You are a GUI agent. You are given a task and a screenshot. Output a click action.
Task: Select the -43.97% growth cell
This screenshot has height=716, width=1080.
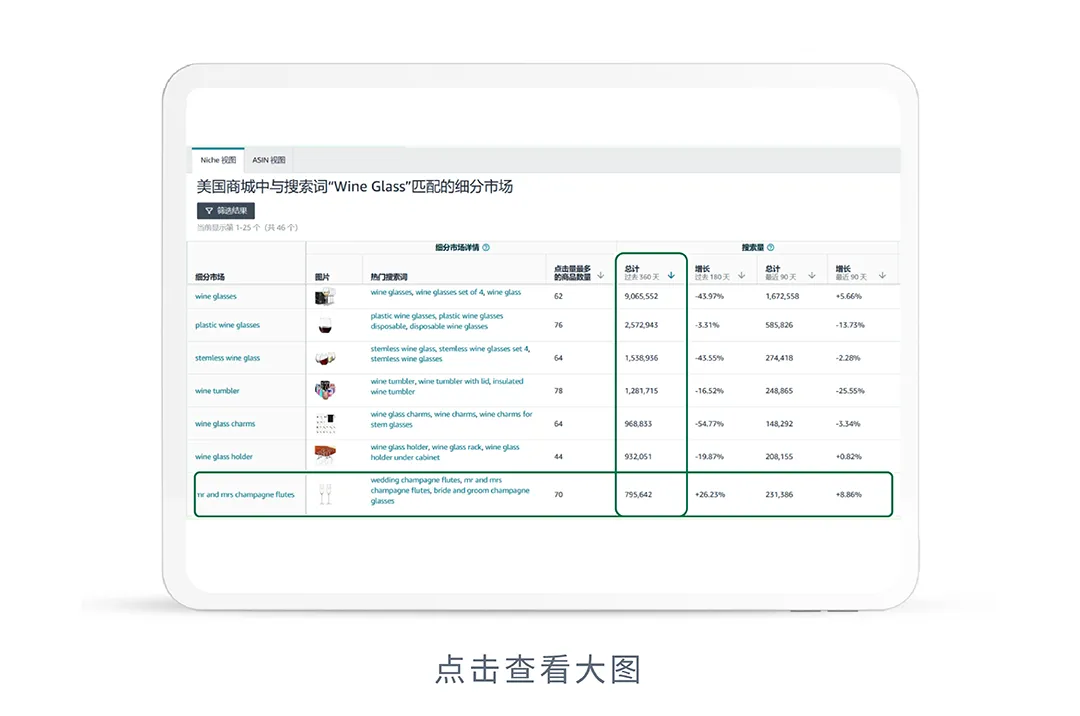[x=709, y=296]
